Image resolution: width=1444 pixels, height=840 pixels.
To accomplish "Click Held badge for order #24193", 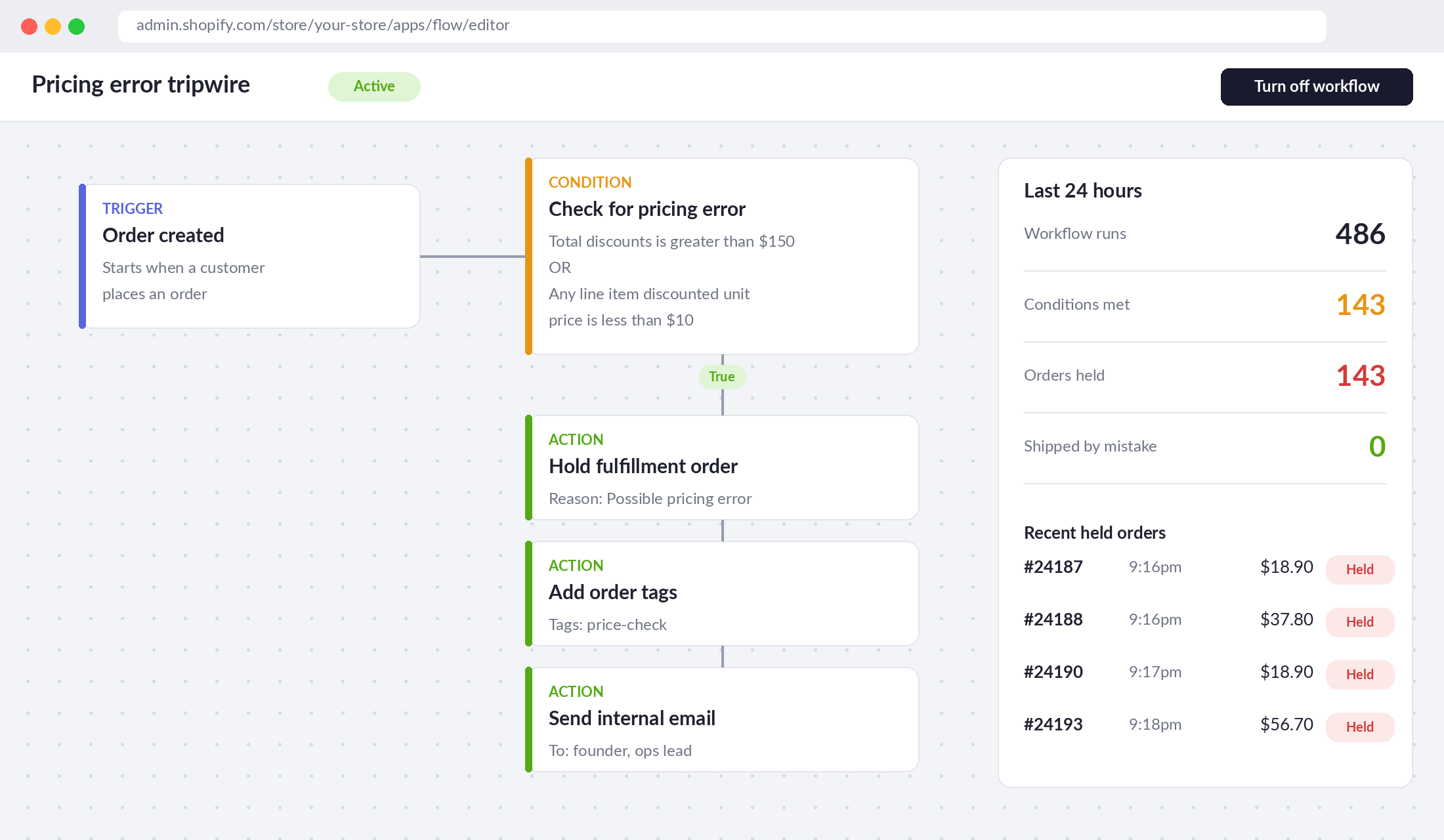I will coord(1360,727).
